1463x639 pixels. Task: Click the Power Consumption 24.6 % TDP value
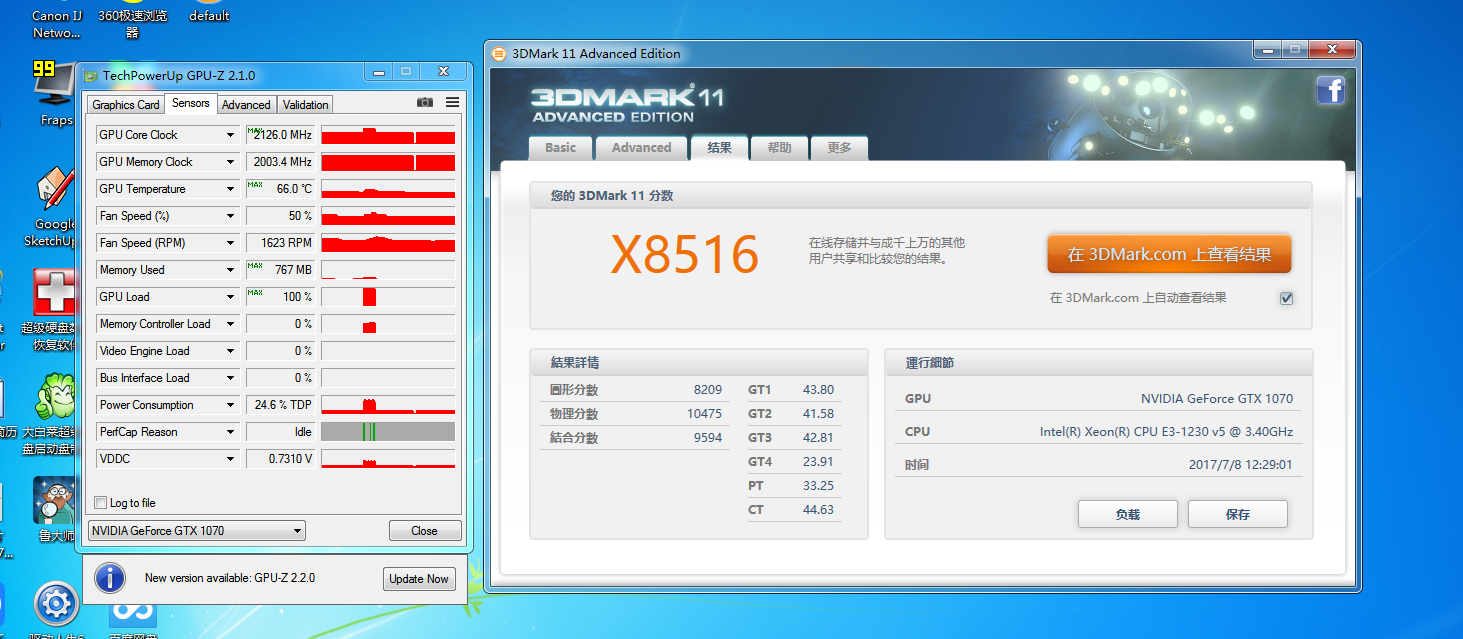[280, 405]
